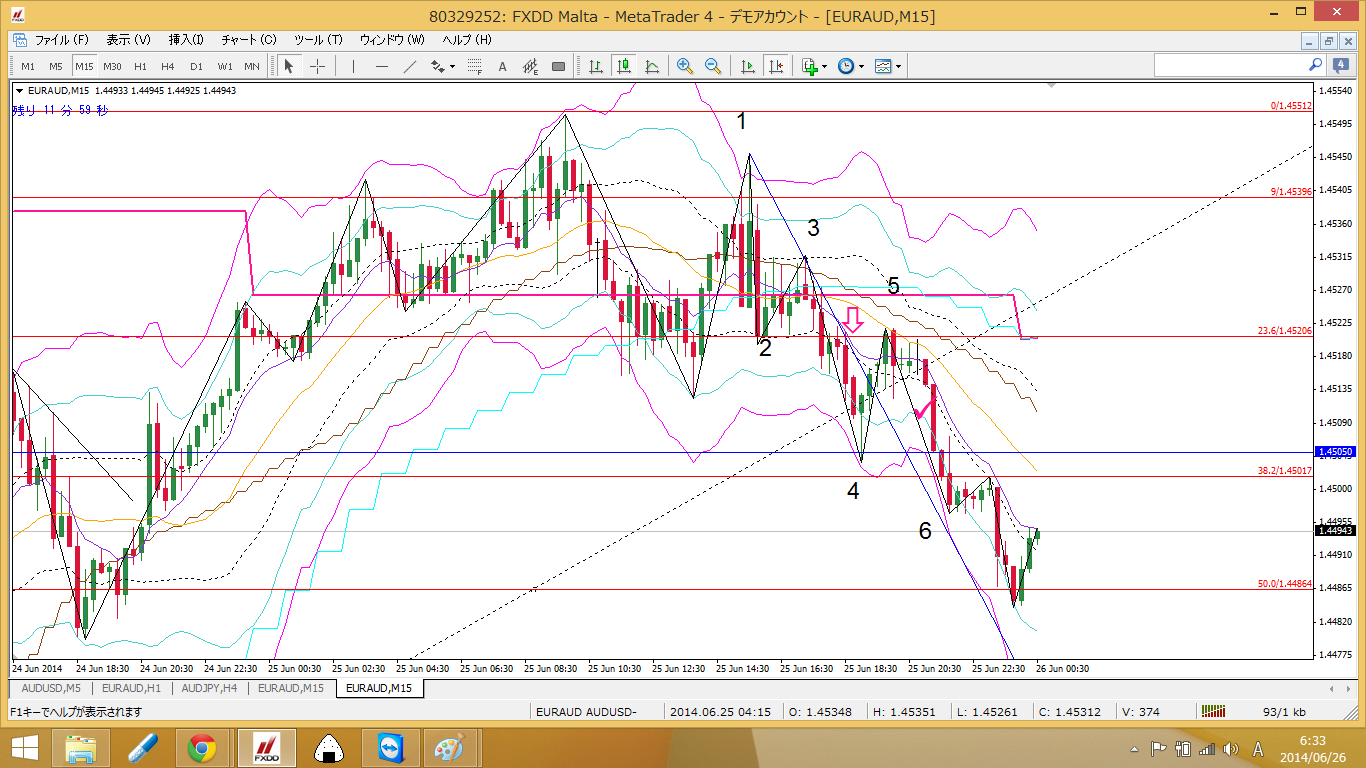Switch chart to bar chart mode
Image resolution: width=1366 pixels, height=768 pixels.
tap(596, 66)
